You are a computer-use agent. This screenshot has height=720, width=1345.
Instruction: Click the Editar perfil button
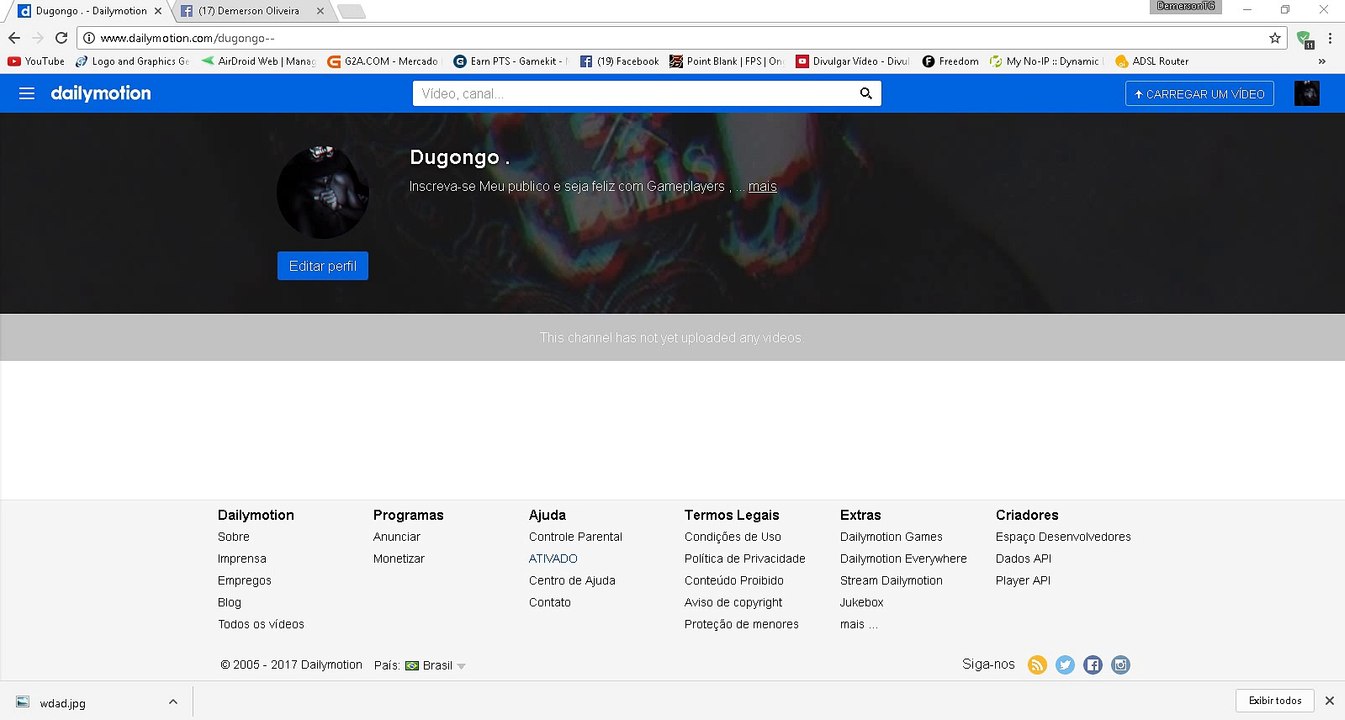[323, 266]
